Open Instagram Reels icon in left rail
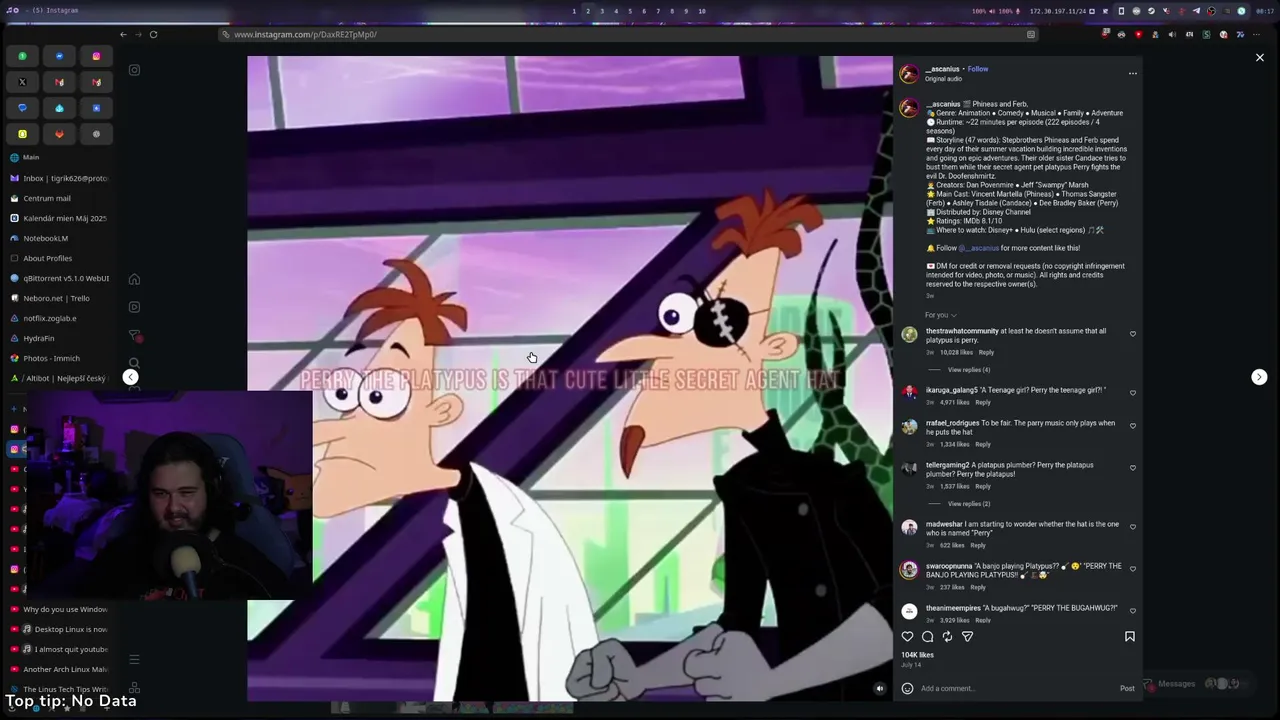 (x=134, y=307)
